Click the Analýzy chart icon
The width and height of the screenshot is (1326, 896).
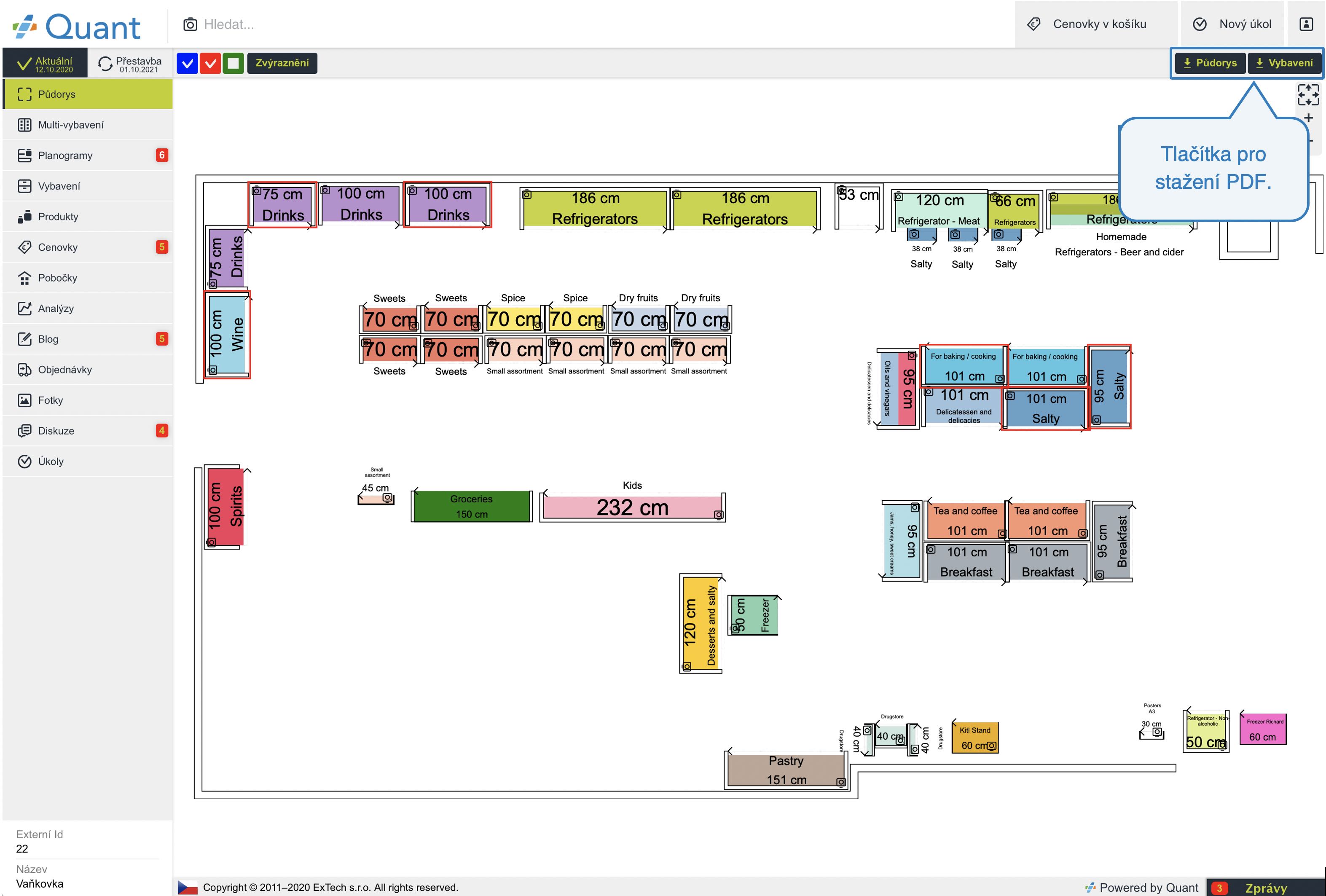[24, 309]
